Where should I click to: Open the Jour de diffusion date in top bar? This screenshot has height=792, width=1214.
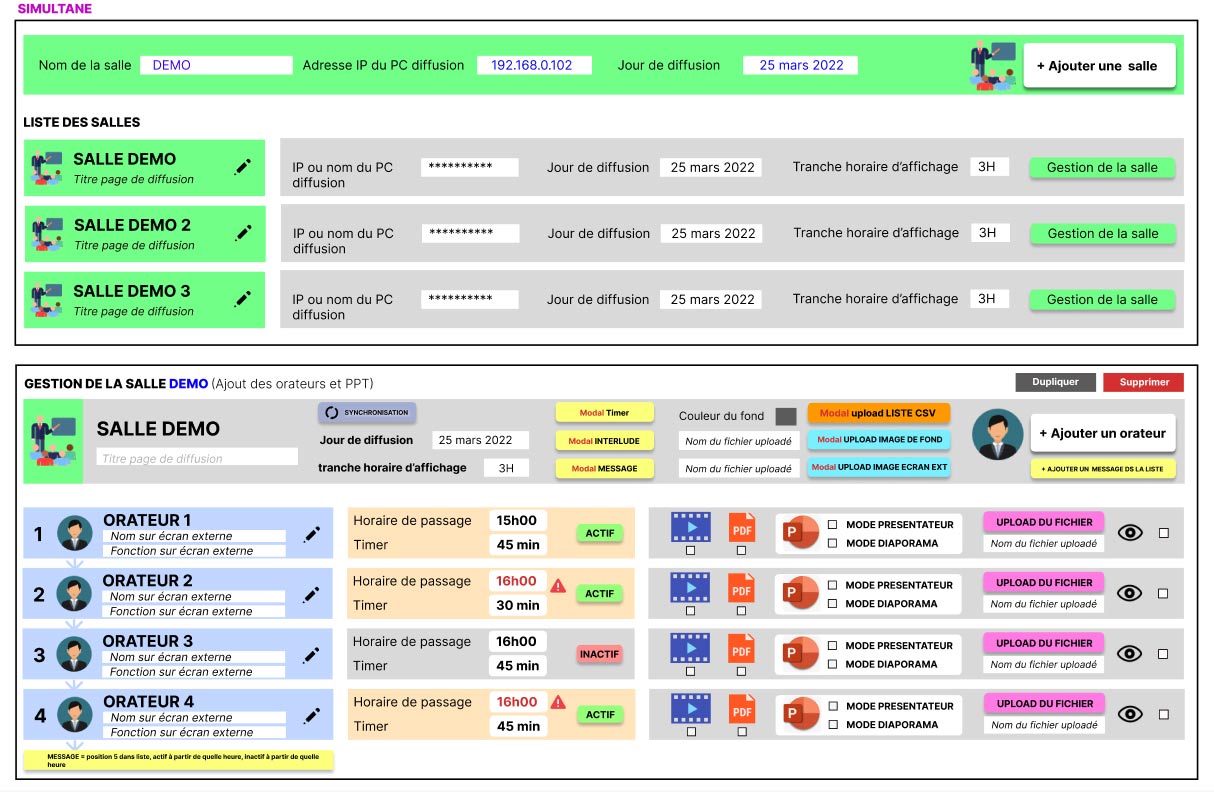tap(800, 65)
